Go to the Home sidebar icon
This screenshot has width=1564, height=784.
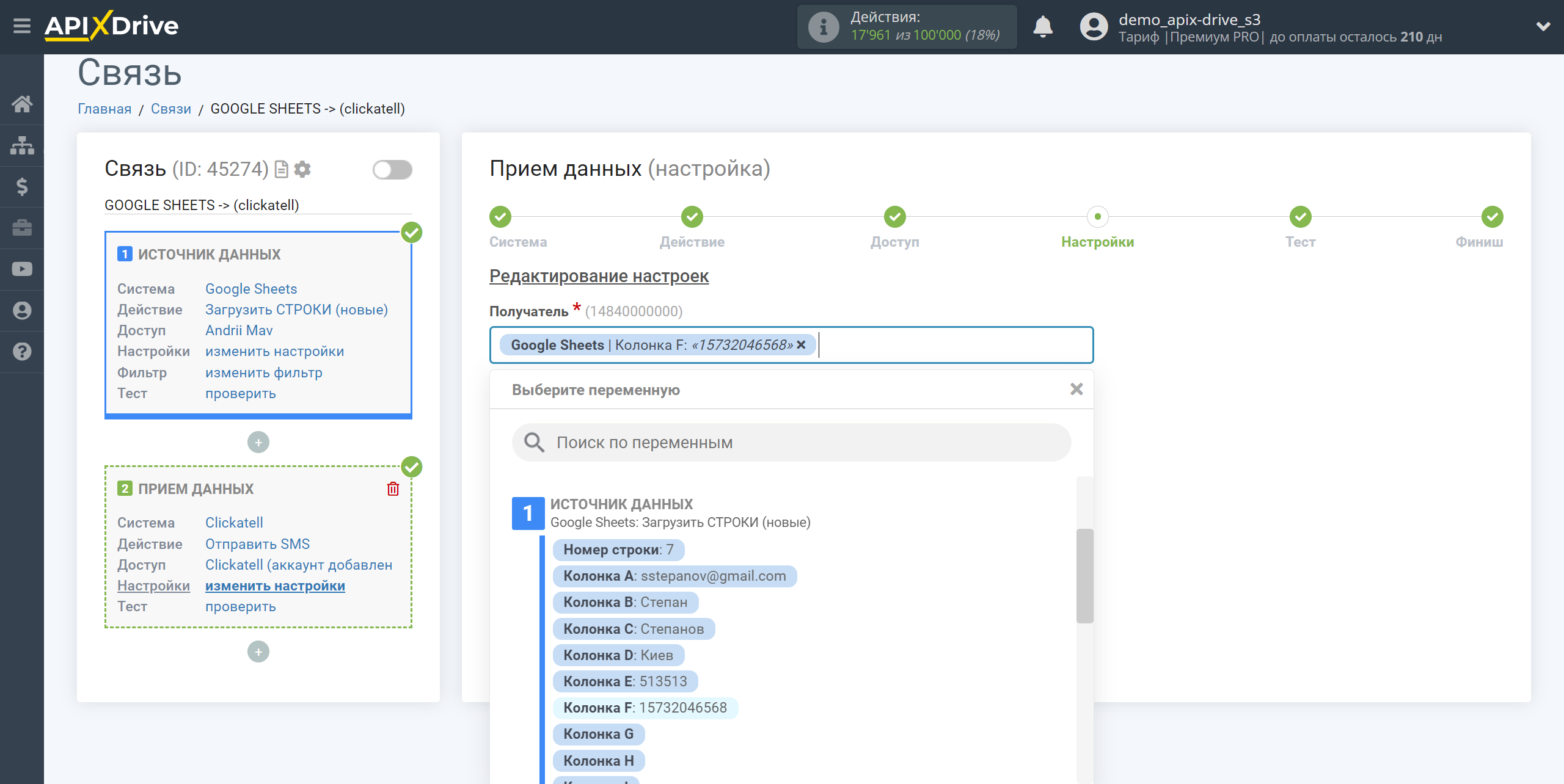pyautogui.click(x=22, y=104)
